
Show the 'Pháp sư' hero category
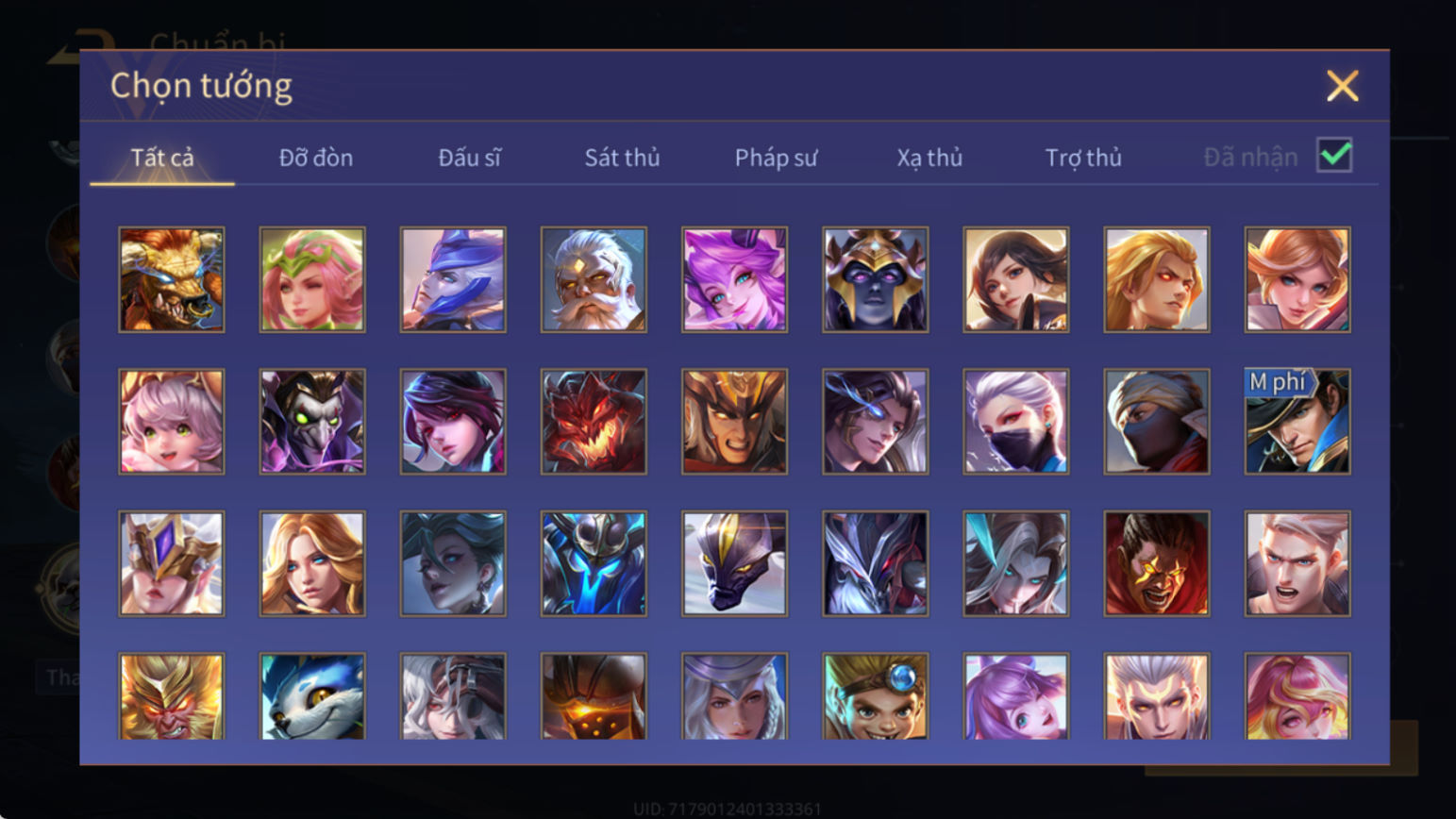(x=776, y=158)
